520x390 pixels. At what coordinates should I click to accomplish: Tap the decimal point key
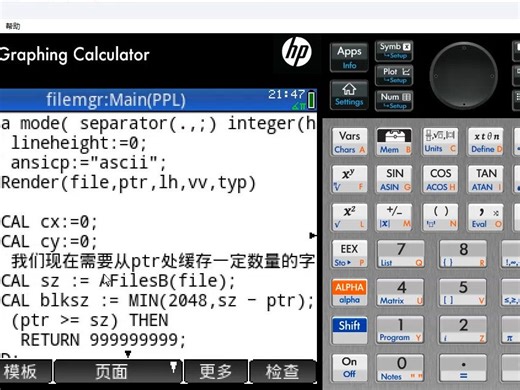pos(463,368)
